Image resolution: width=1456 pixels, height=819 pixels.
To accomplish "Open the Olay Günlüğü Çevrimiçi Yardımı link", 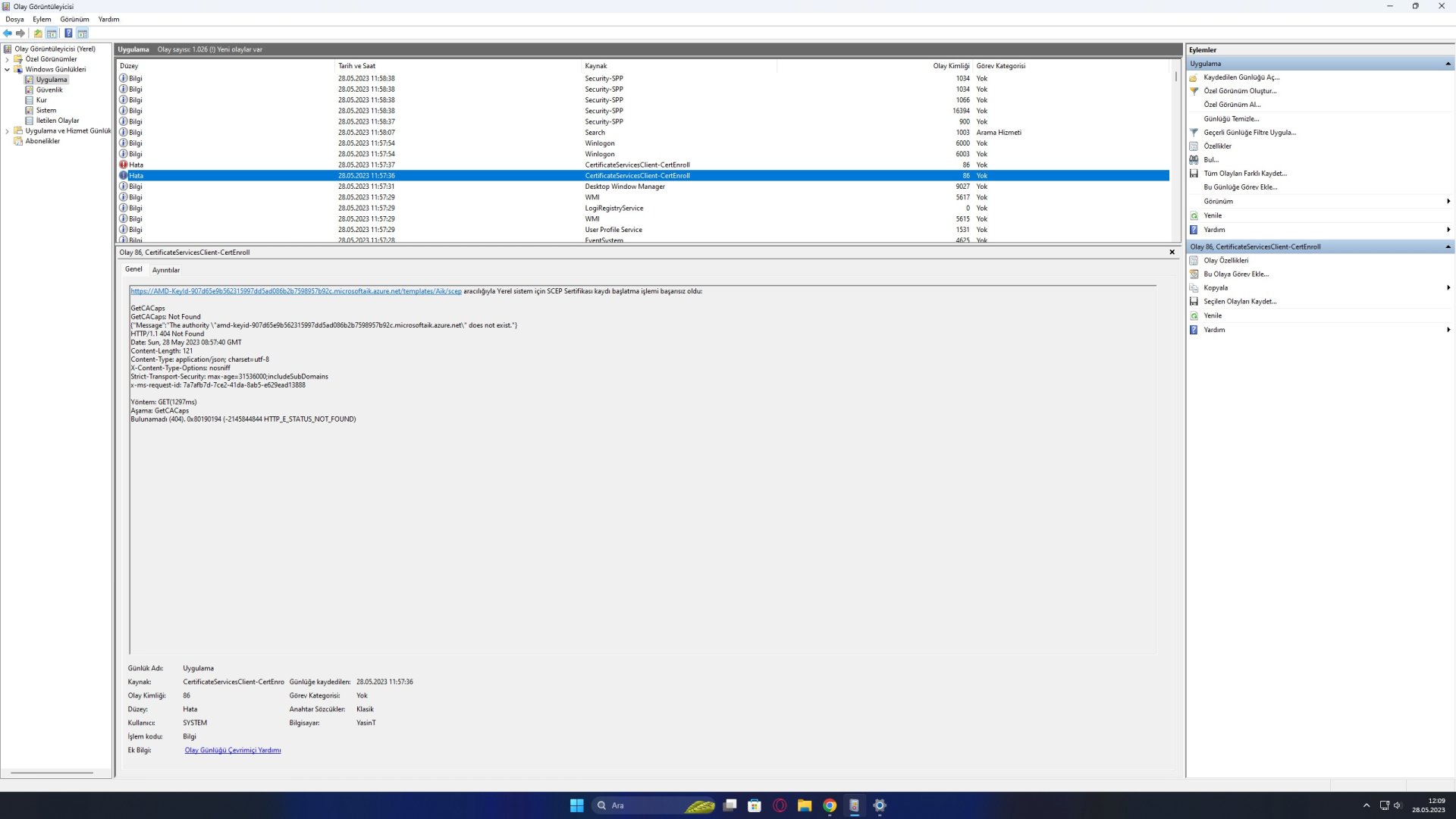I will coord(232,751).
